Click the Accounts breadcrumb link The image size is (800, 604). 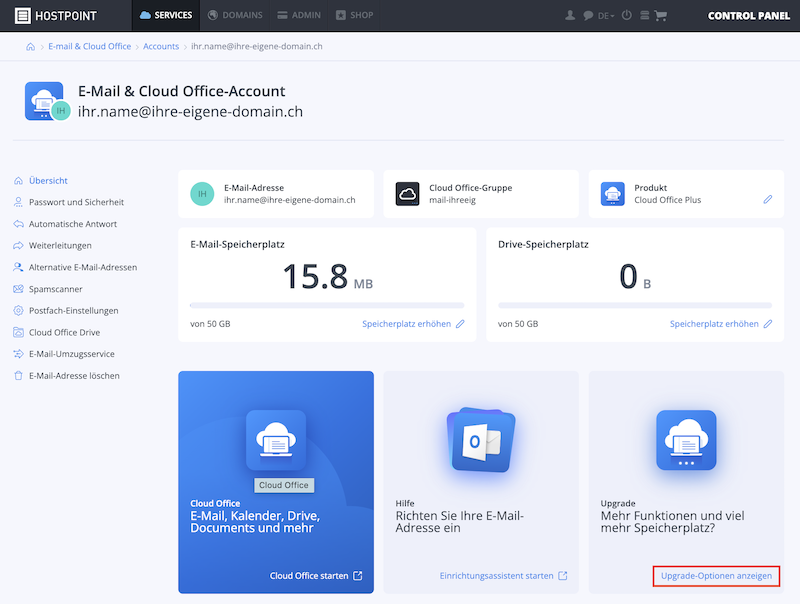161,46
